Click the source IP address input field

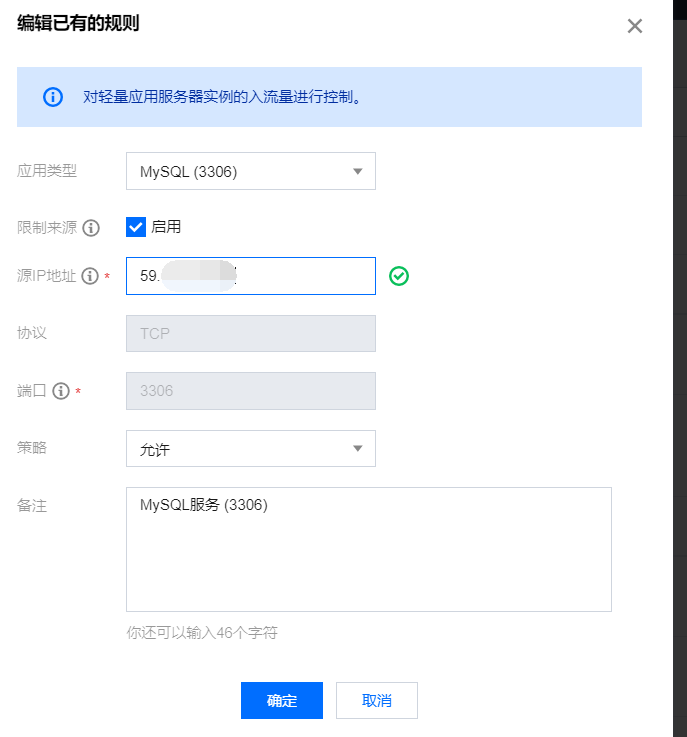[x=300, y=276]
